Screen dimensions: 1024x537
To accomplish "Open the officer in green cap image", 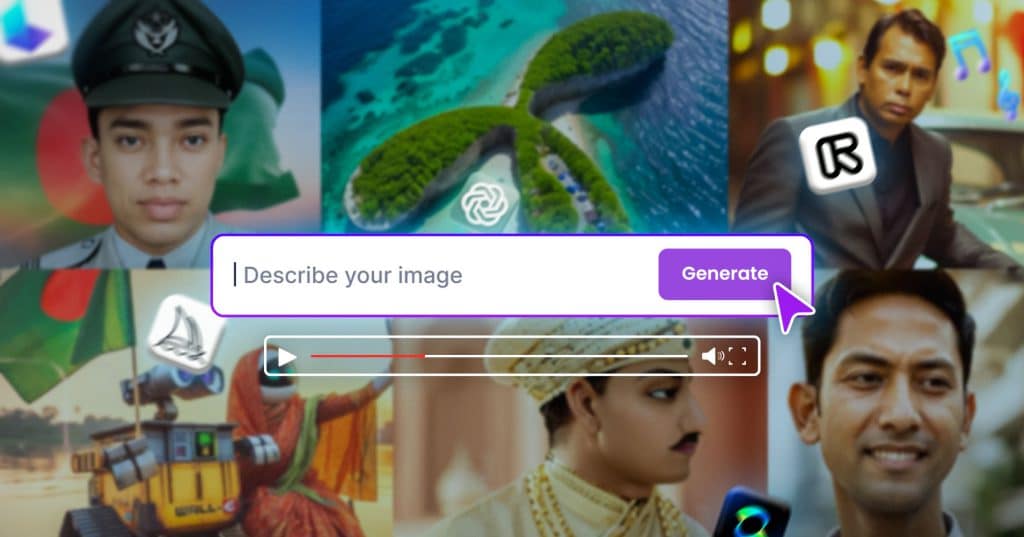I will point(160,134).
